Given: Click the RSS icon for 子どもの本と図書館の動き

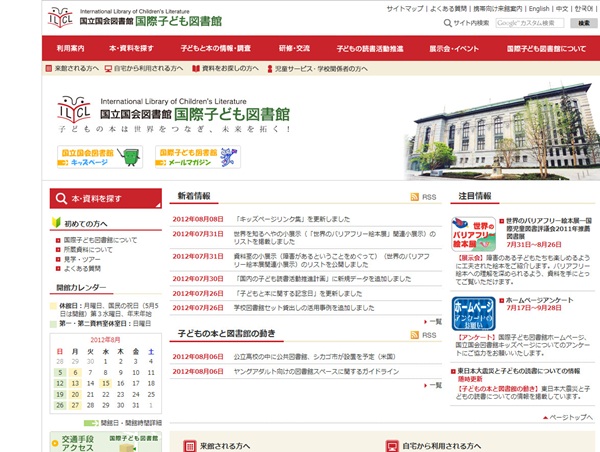Looking at the screenshot, I should 414,335.
